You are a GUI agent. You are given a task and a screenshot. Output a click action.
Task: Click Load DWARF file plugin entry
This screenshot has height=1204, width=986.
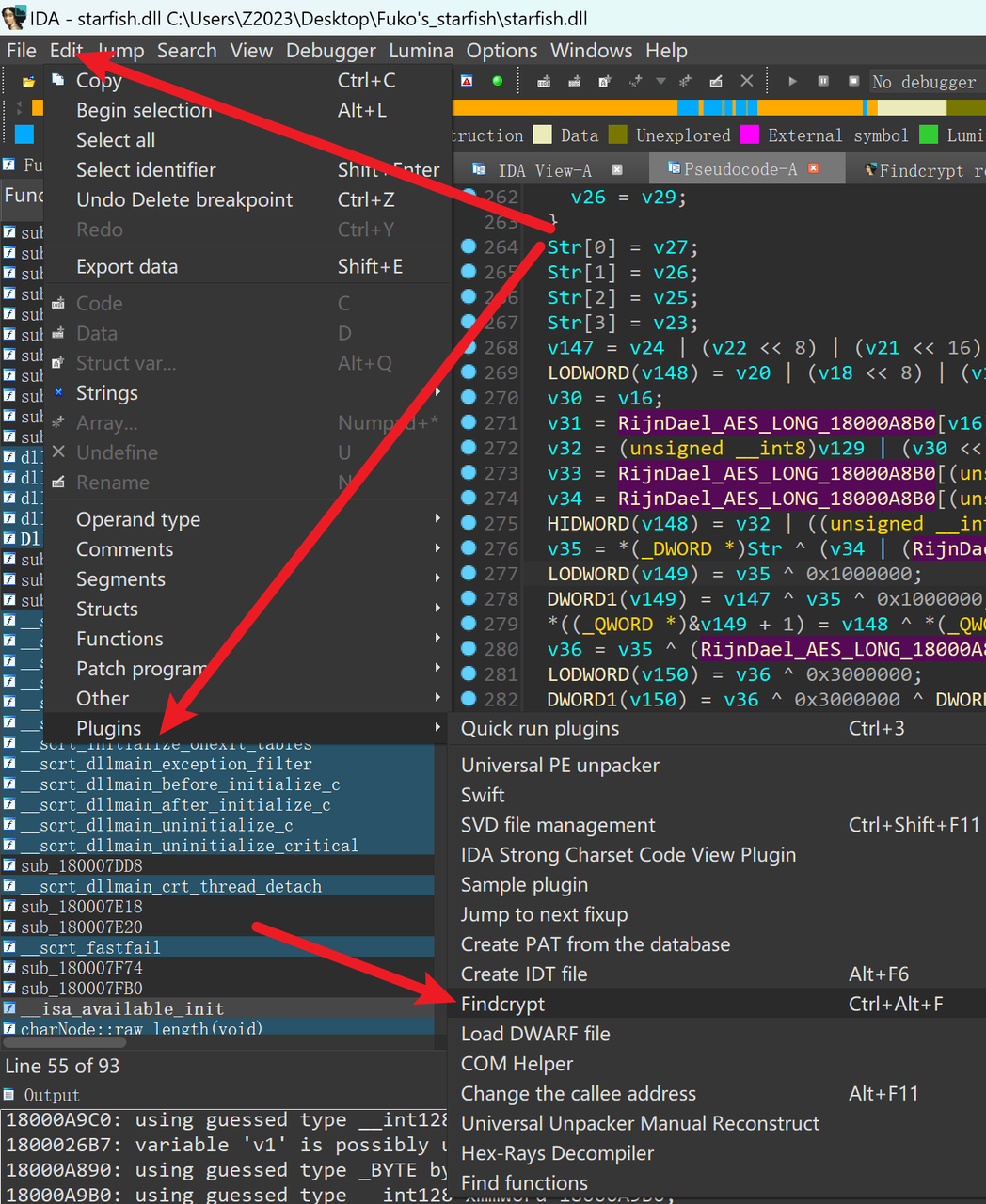point(717,1034)
